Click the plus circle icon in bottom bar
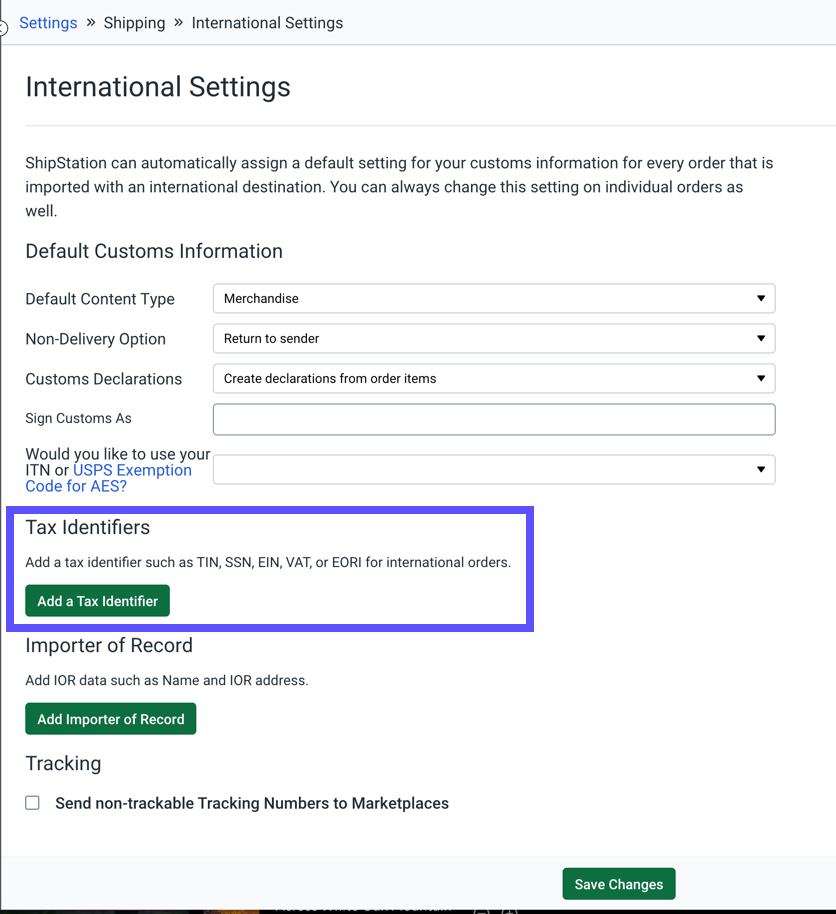 coord(510,911)
